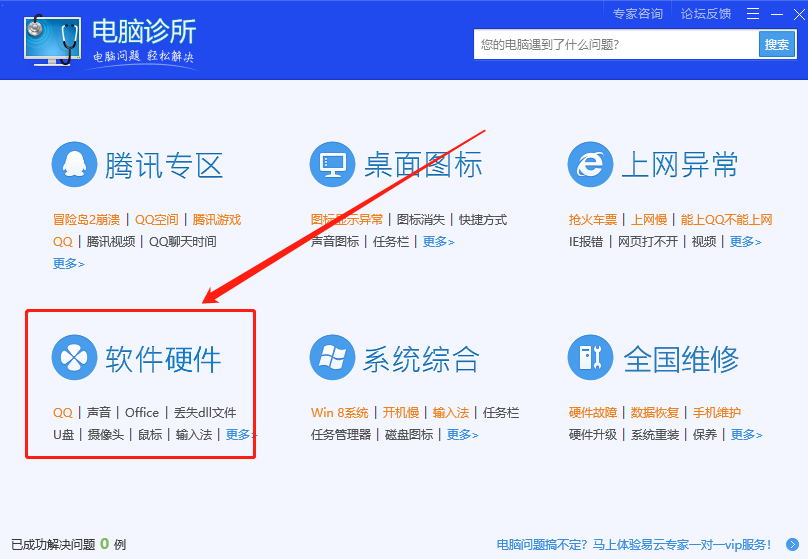Open the 上网慢 link
Screen dimensions: 808x559
(x=649, y=219)
